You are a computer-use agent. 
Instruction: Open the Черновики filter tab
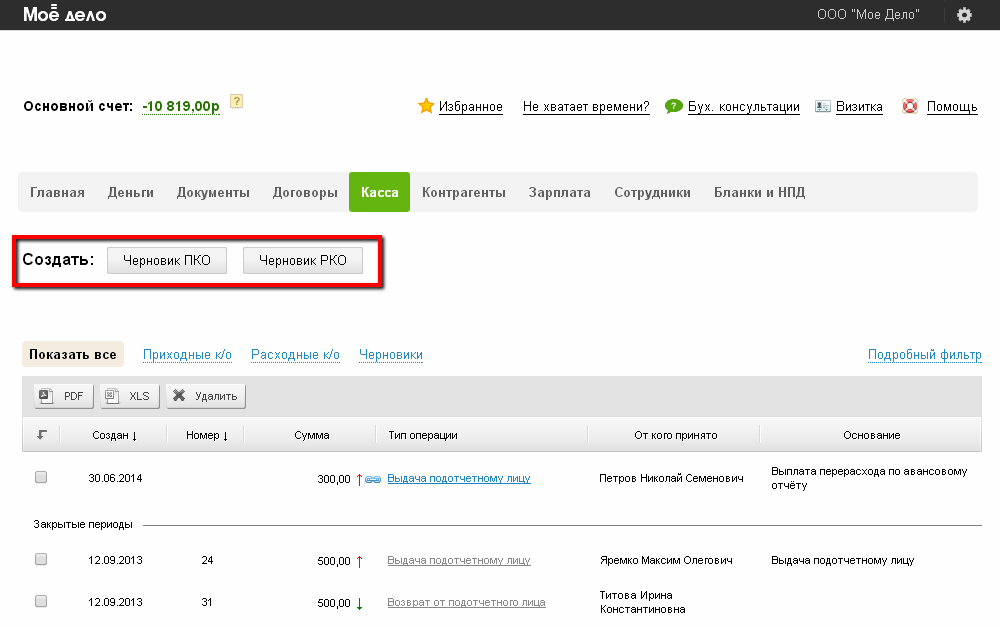390,355
